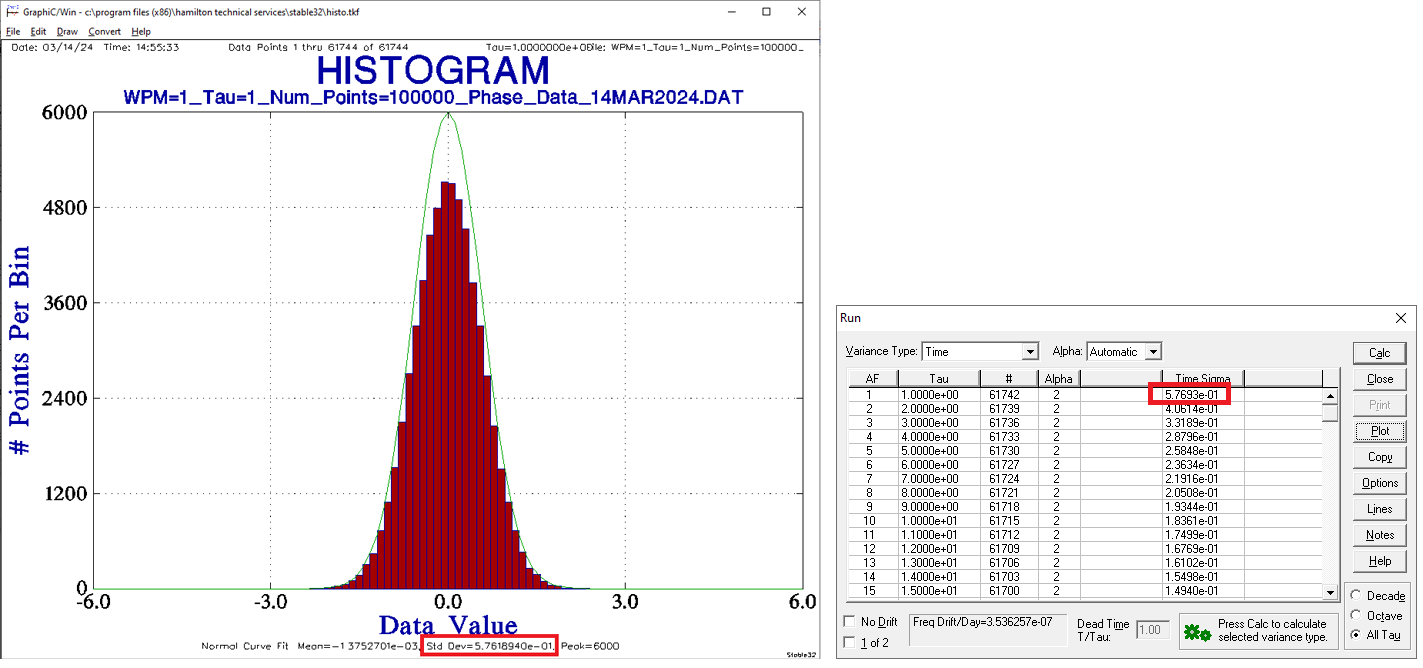Open the Convert menu
Viewport: 1423px width, 668px height.
[x=104, y=32]
